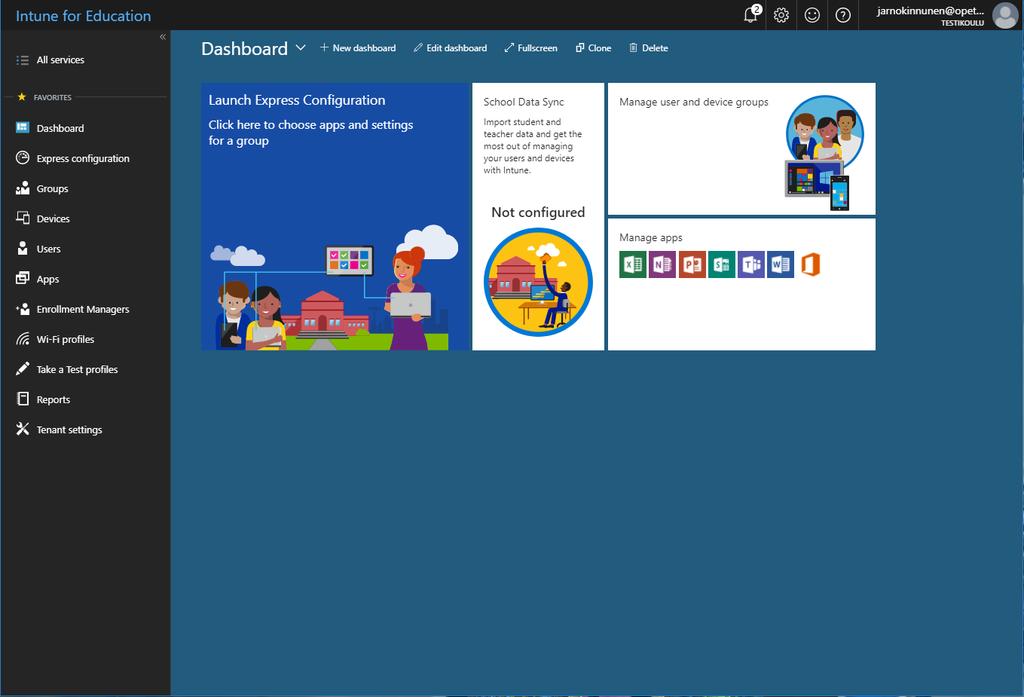
Task: Click the user account avatar
Action: [x=1004, y=15]
